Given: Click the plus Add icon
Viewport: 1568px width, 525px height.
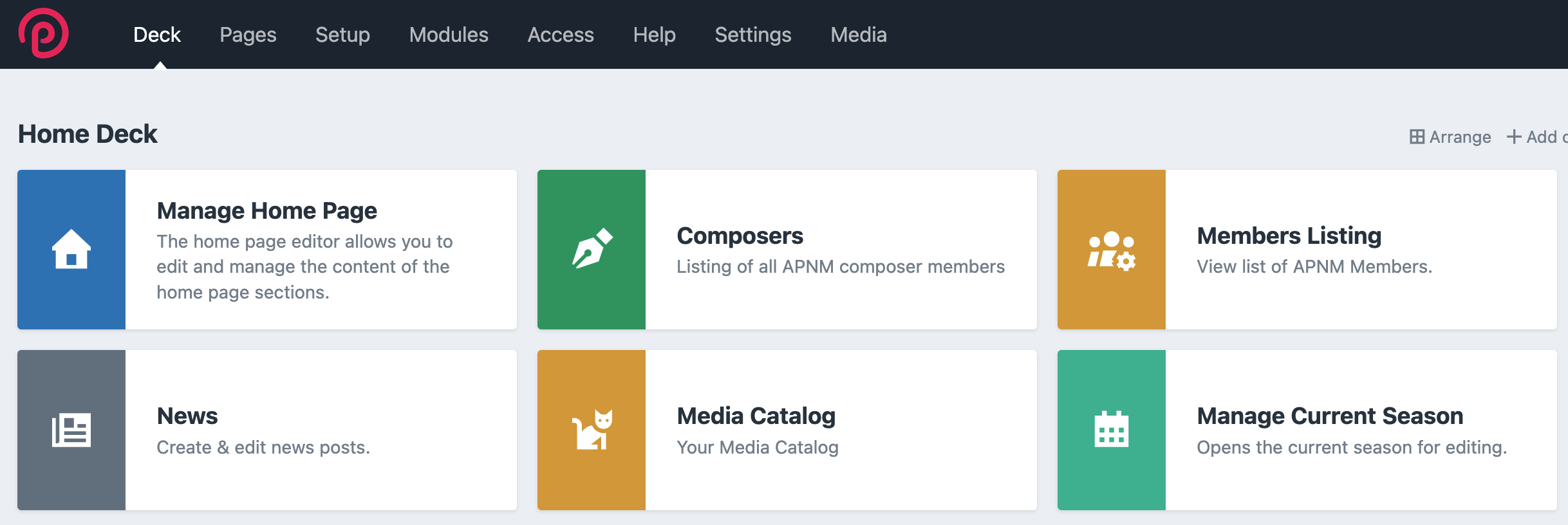Looking at the screenshot, I should pyautogui.click(x=1514, y=137).
